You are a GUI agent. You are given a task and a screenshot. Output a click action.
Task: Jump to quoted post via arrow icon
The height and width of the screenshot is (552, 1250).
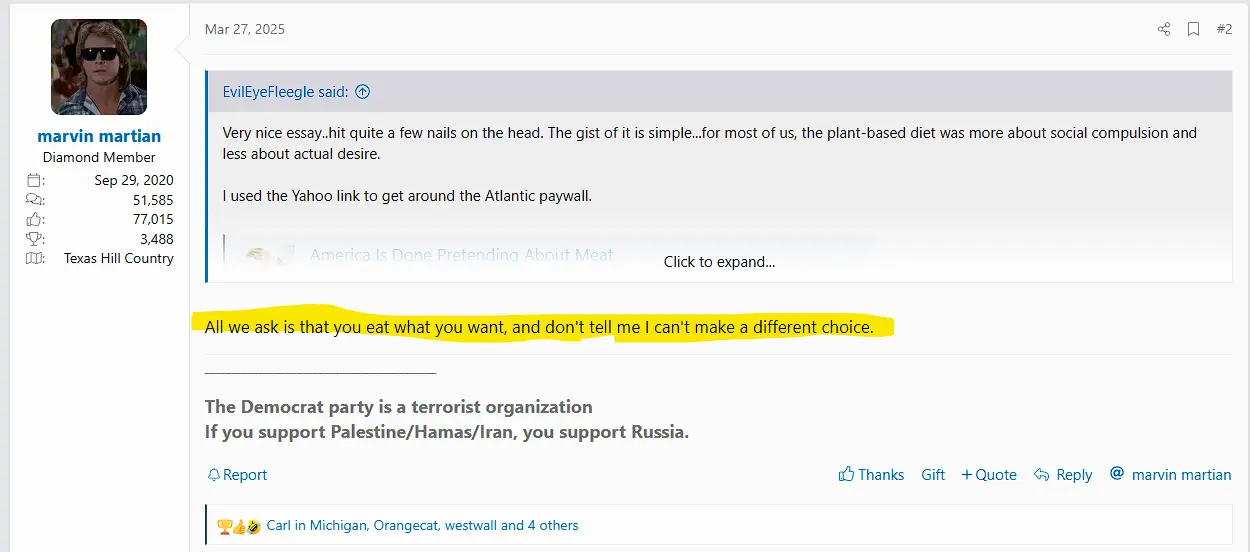pyautogui.click(x=362, y=92)
